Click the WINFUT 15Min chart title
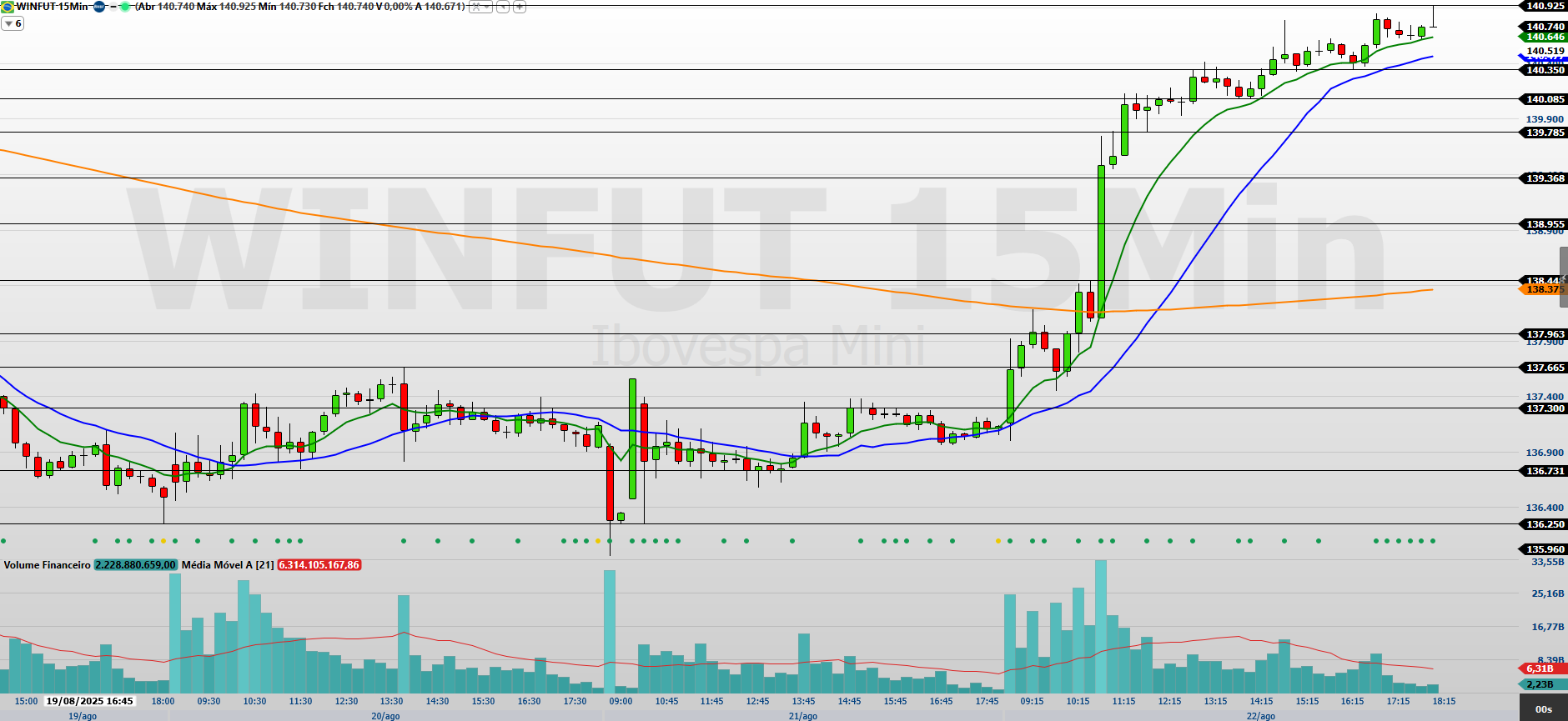Screen dimensions: 1568x721 52,7
